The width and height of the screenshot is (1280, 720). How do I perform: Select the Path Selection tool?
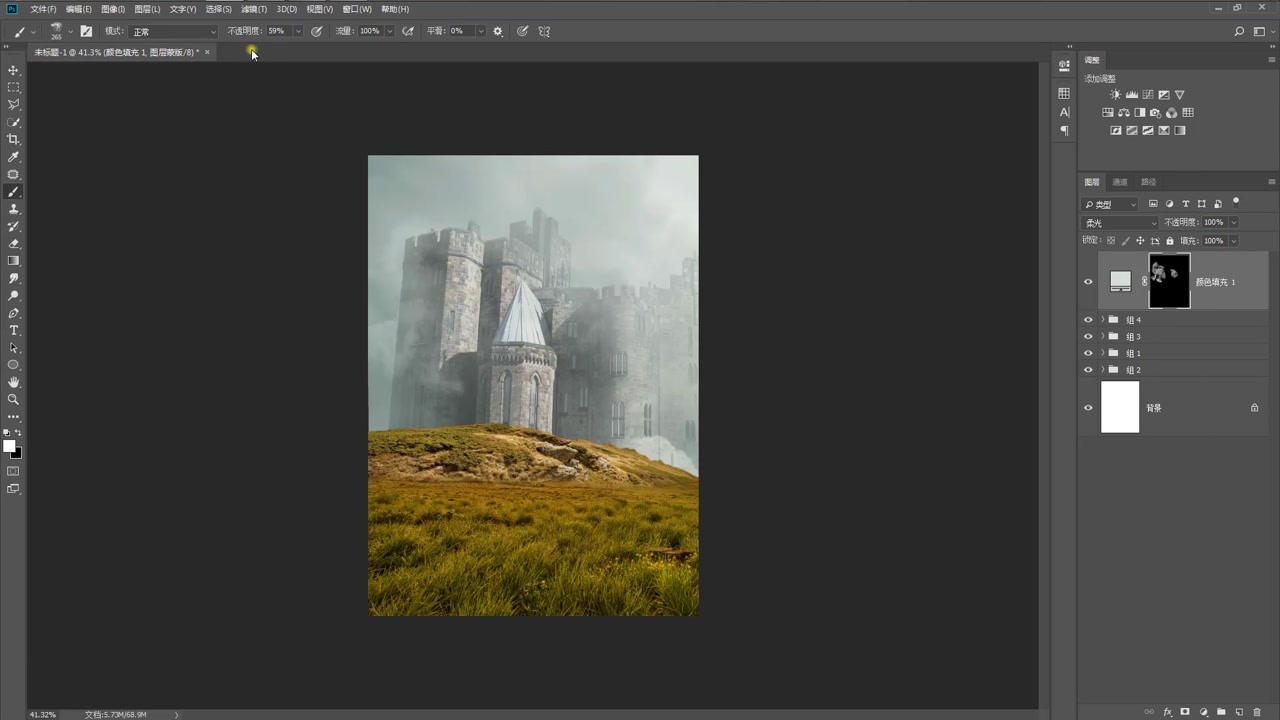14,348
